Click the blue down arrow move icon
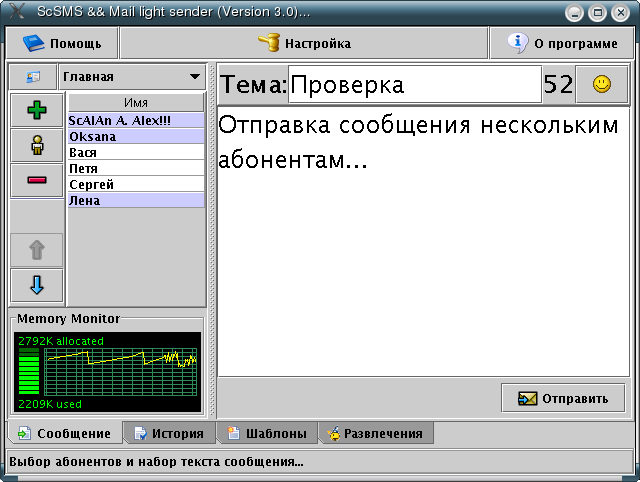 click(37, 285)
